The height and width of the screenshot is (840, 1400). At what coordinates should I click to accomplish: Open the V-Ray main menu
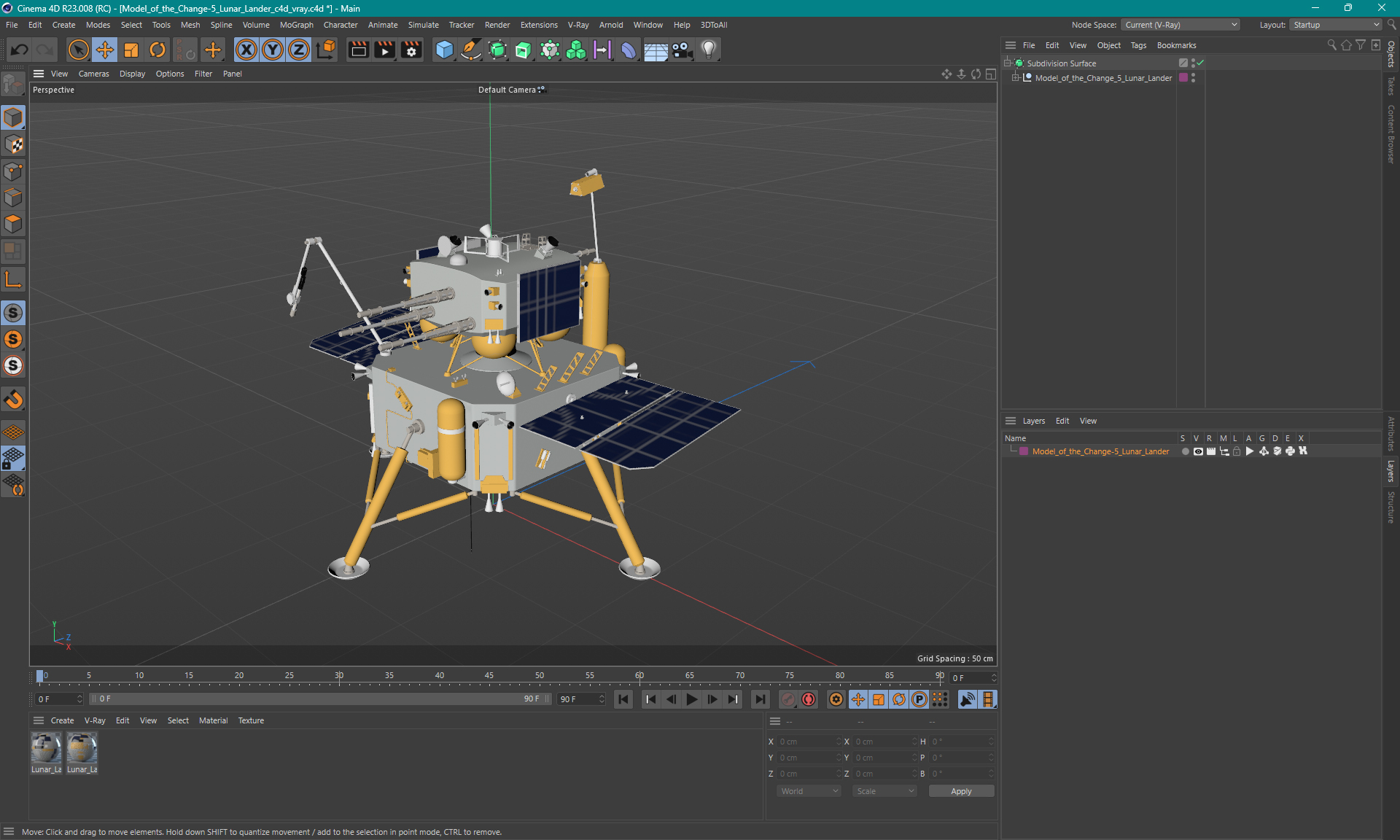578,25
